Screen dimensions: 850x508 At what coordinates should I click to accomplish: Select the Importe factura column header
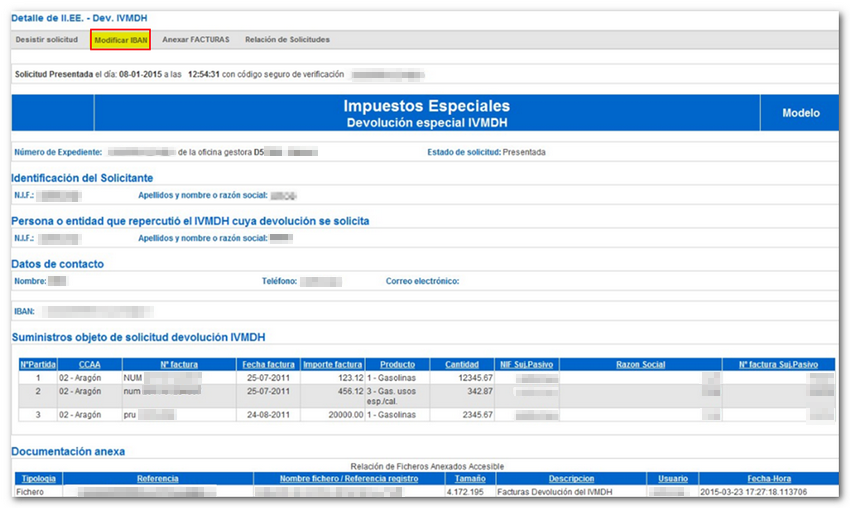click(x=332, y=365)
